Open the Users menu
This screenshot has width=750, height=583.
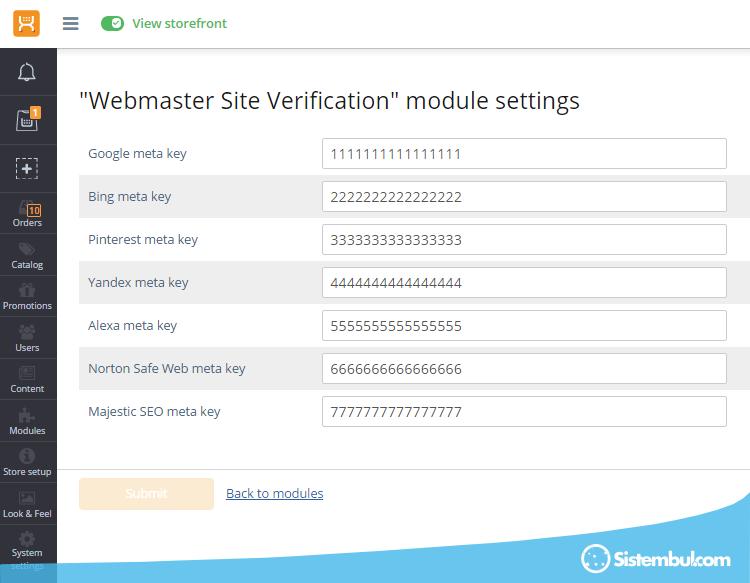27,338
